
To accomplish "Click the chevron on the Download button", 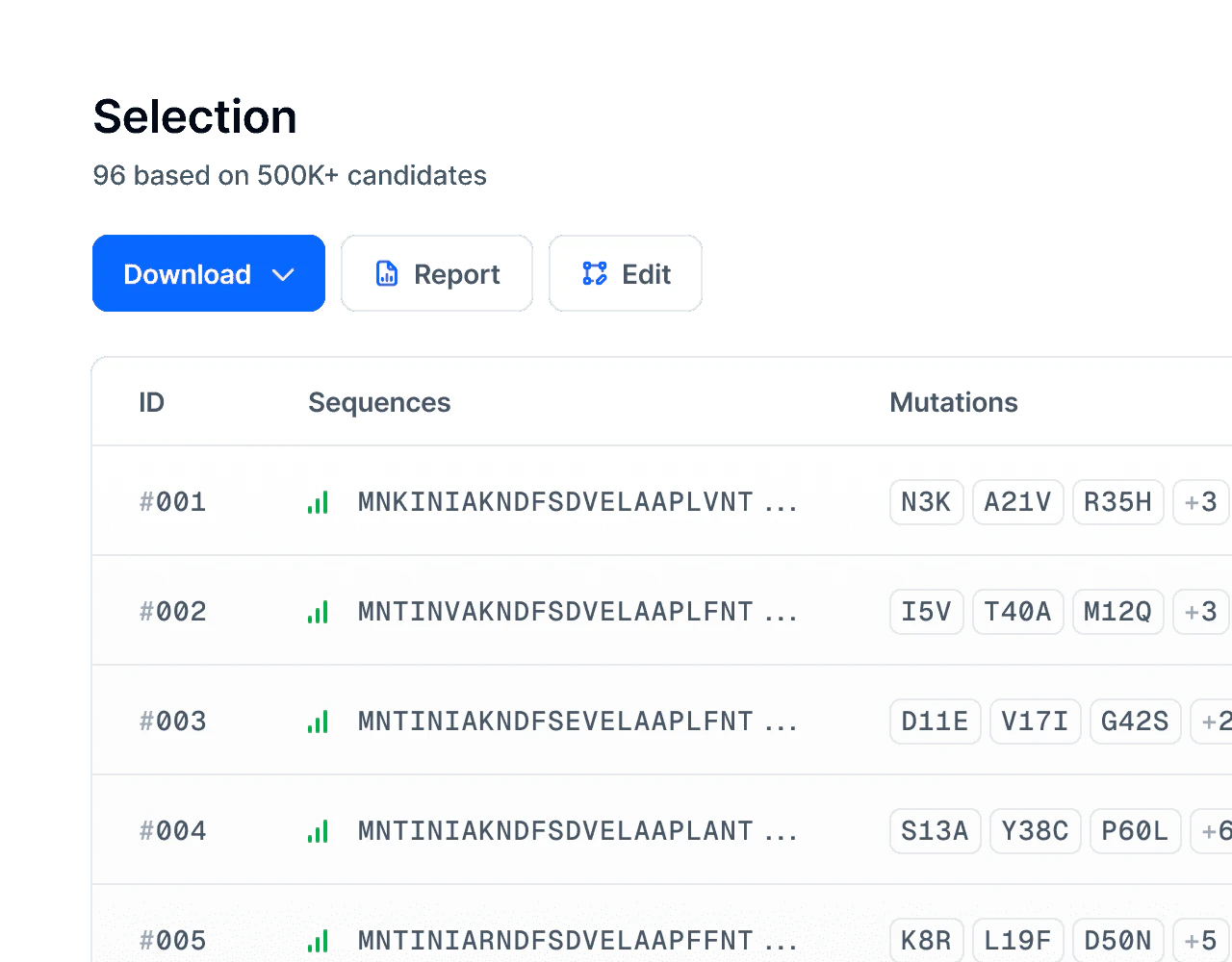I will click(x=284, y=274).
